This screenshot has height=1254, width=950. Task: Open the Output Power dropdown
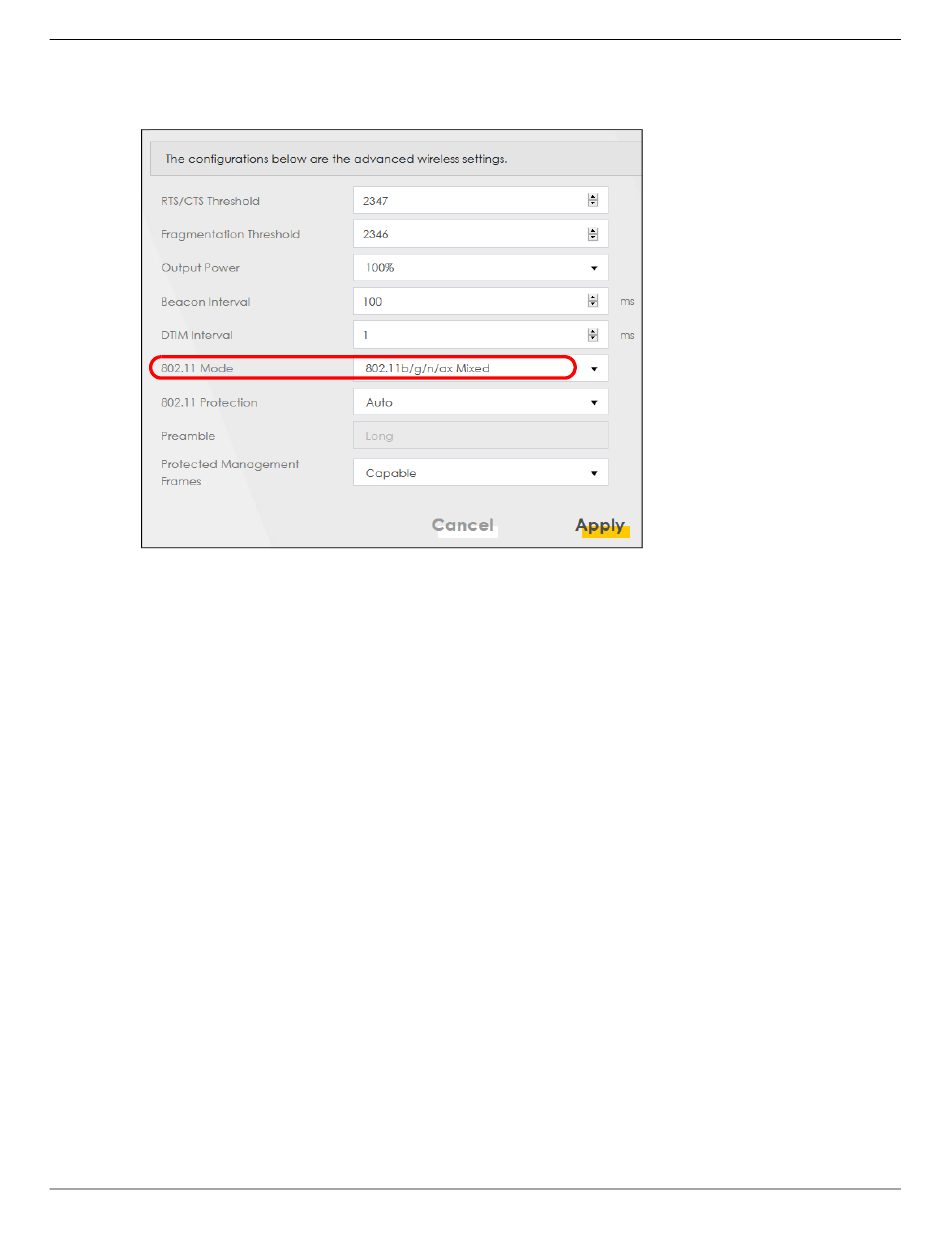click(480, 267)
